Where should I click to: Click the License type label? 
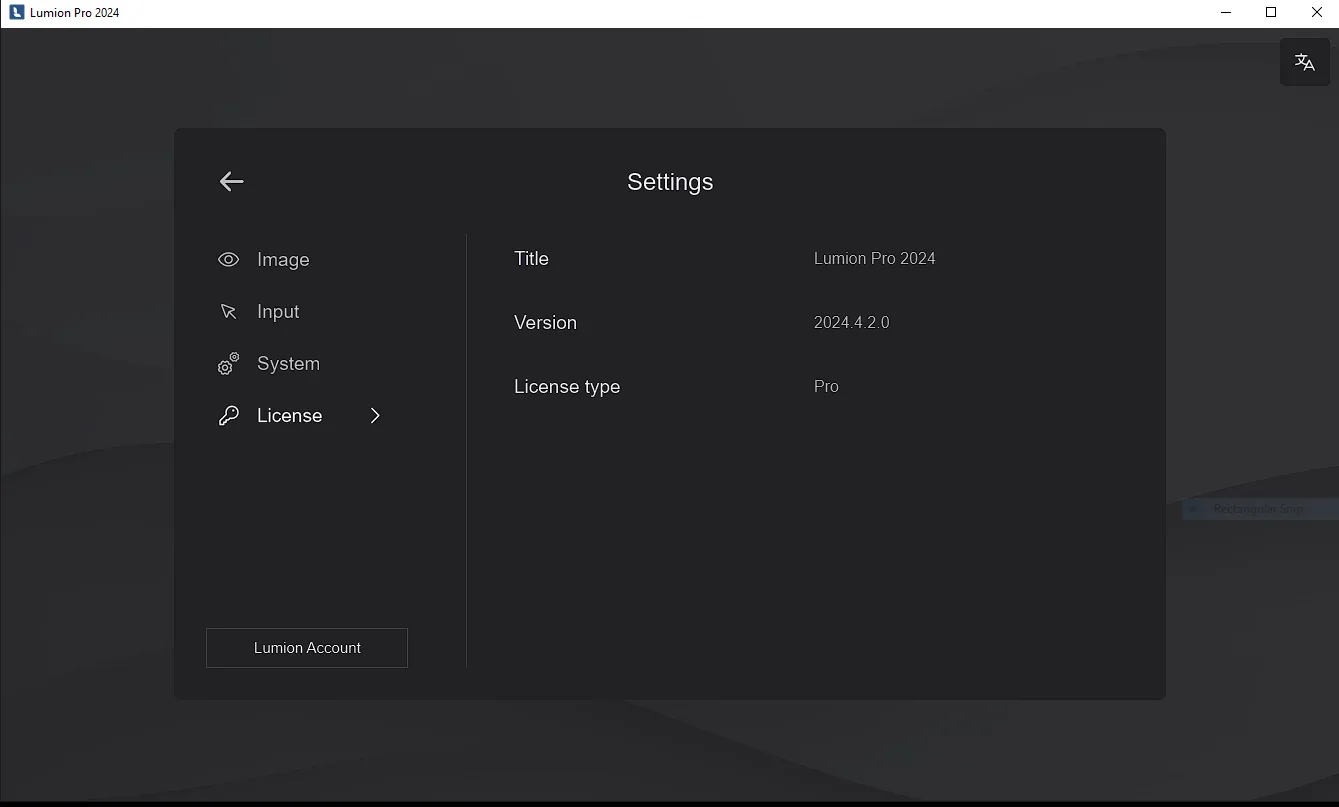point(567,387)
